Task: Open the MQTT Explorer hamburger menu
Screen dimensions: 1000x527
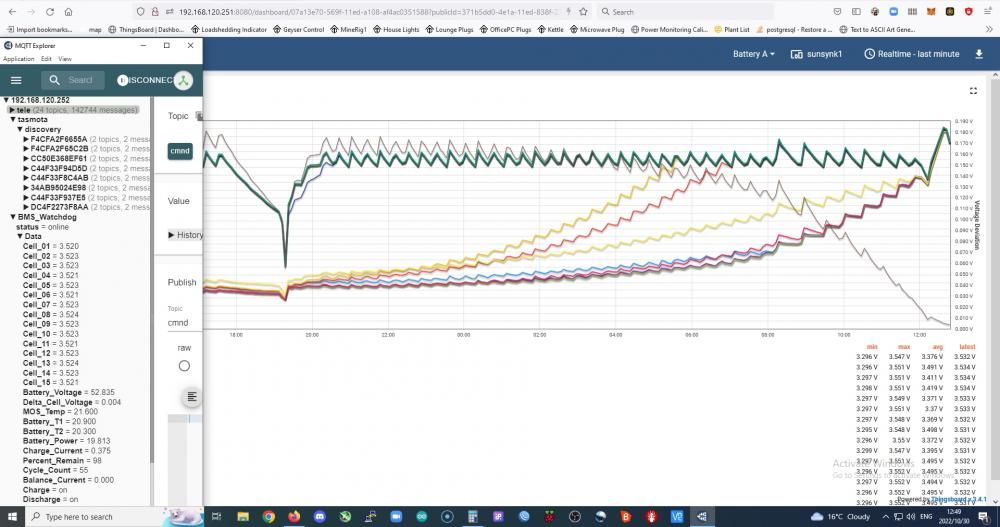Action: click(16, 80)
